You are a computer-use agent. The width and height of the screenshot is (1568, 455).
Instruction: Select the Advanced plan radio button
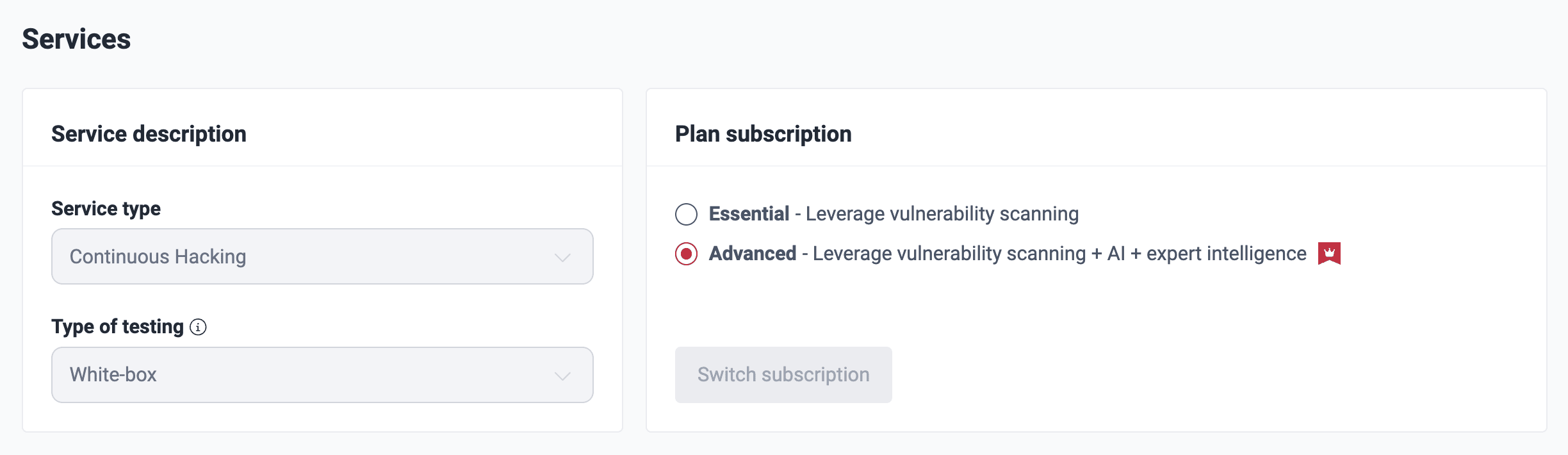(686, 253)
